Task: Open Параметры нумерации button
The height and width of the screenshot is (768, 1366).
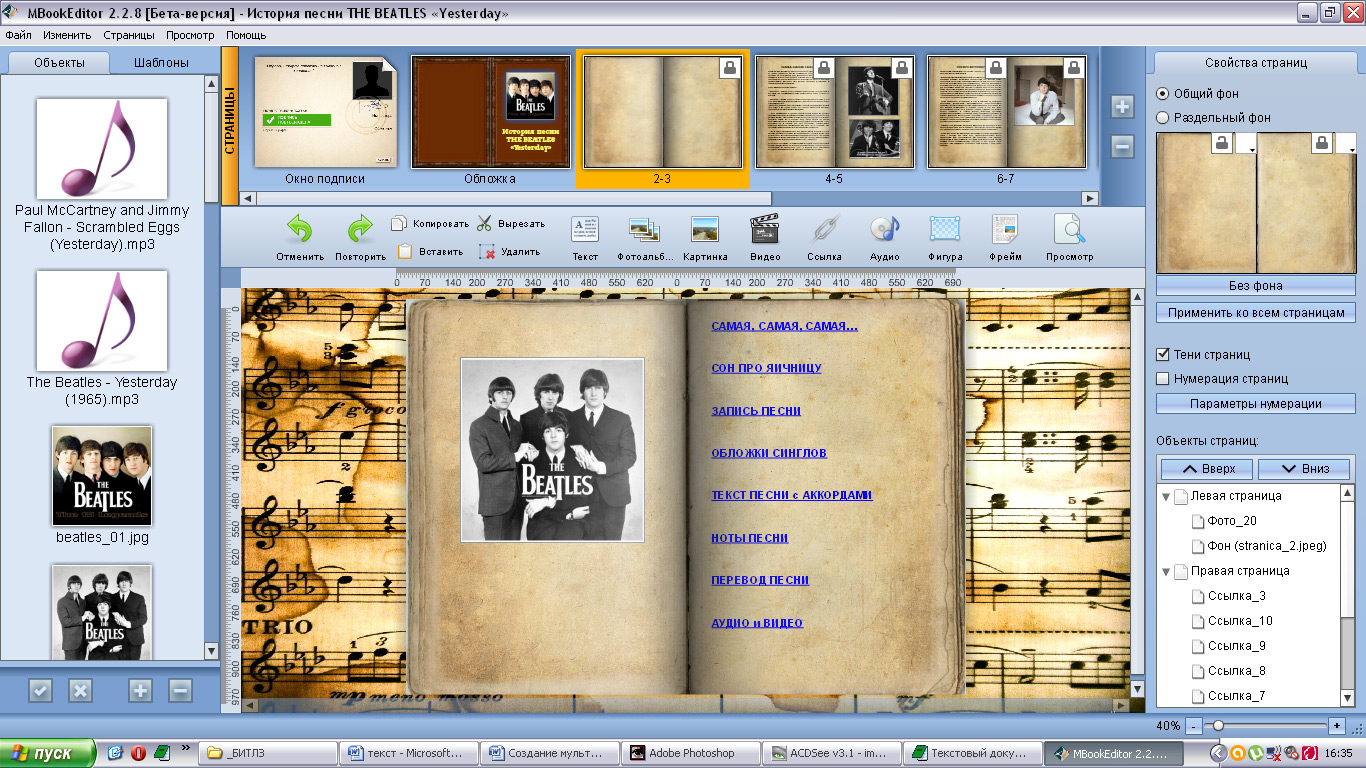Action: [x=1256, y=404]
